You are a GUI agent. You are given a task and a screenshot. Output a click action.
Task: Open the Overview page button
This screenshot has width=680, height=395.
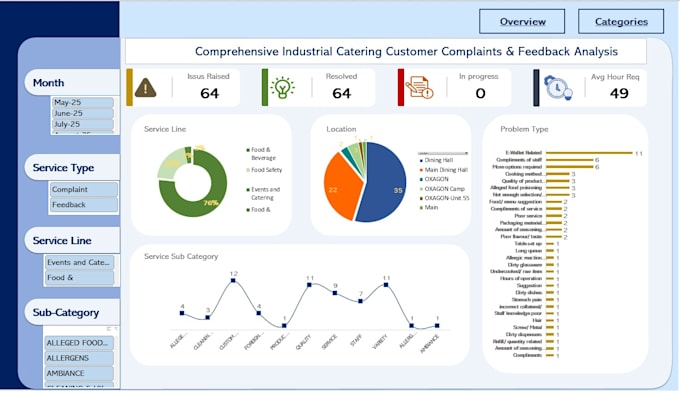tap(522, 21)
